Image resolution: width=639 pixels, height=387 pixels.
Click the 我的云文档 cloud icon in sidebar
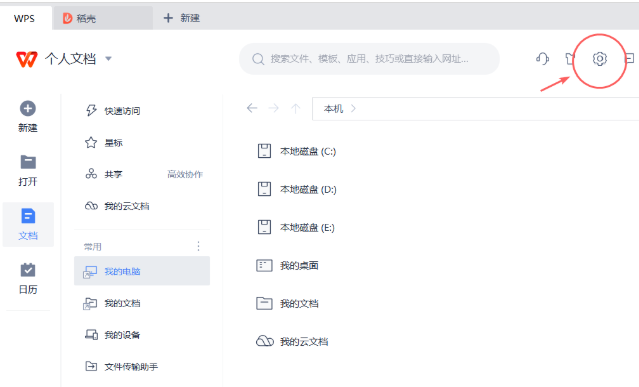pos(91,206)
